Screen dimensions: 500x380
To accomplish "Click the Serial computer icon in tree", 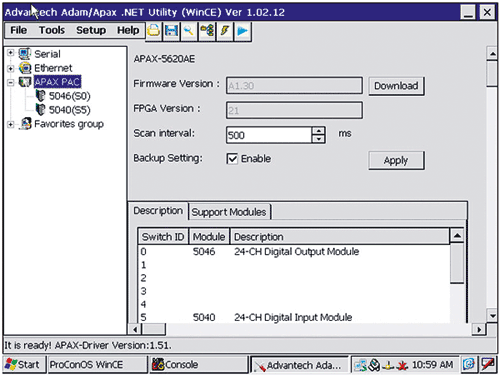I will [x=25, y=54].
